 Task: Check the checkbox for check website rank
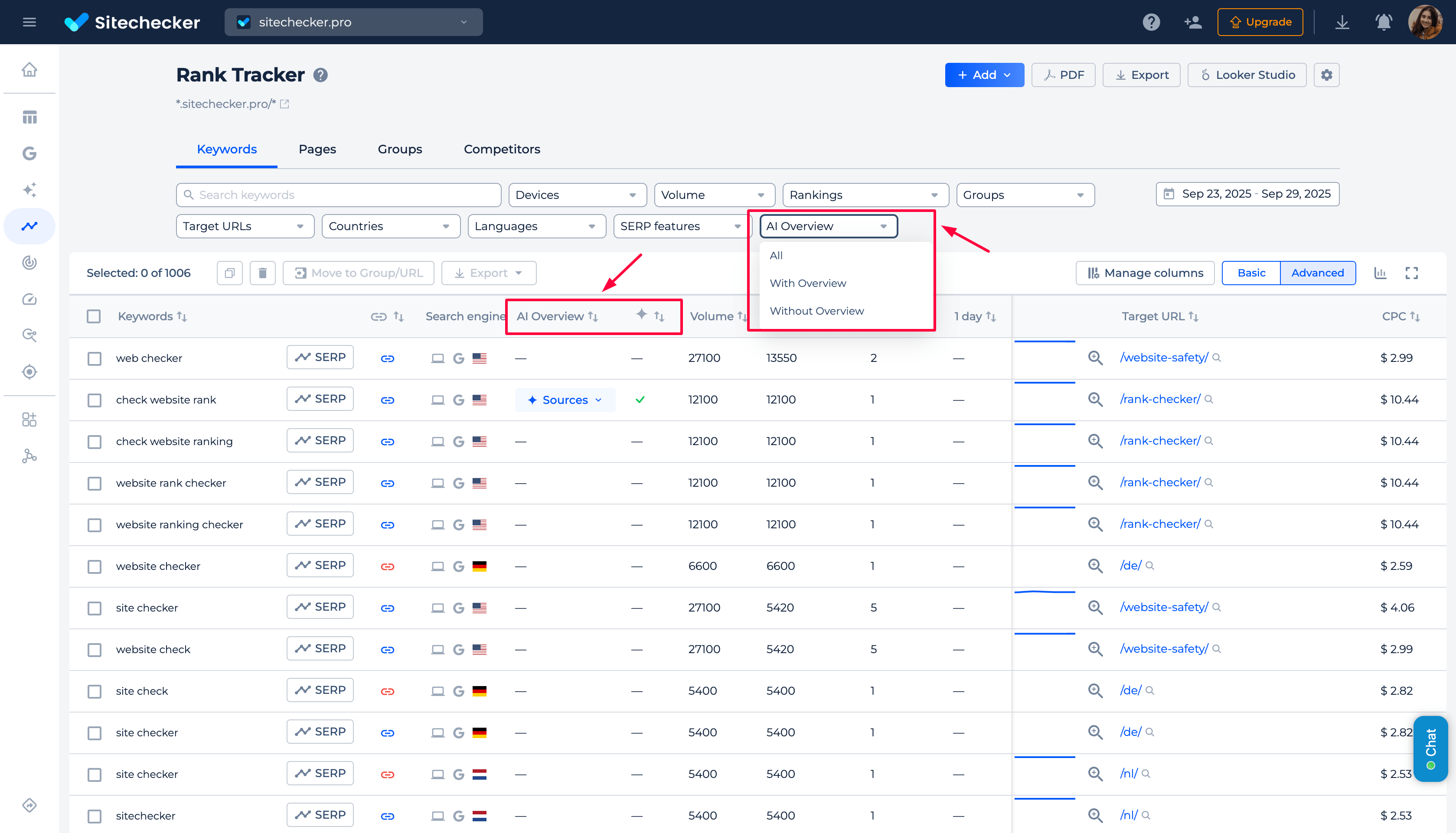[x=94, y=400]
